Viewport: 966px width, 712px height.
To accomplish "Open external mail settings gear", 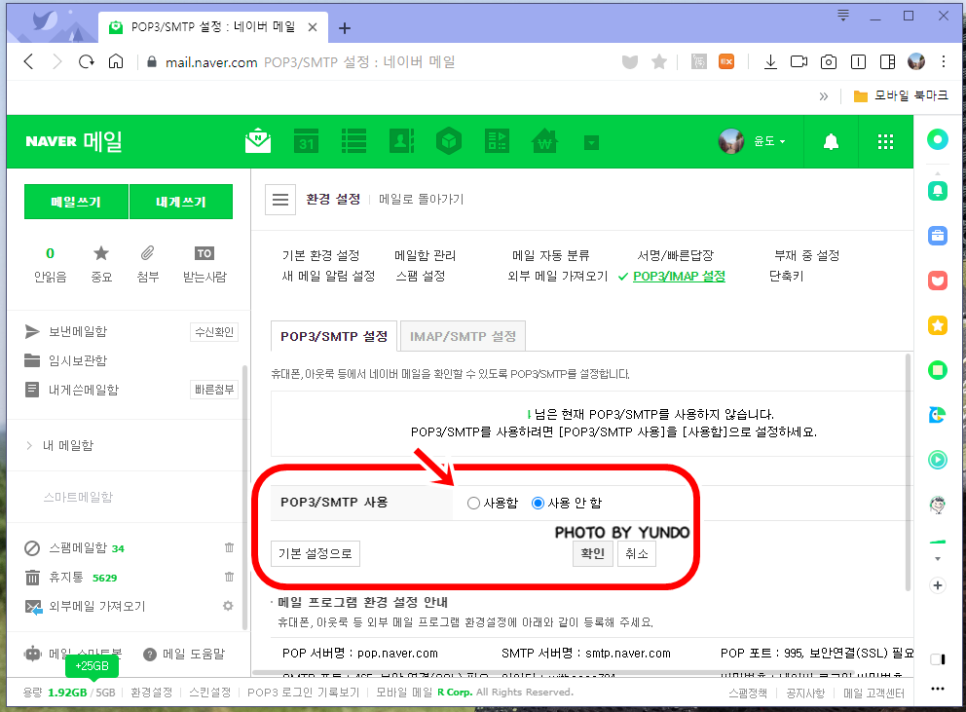I will click(x=228, y=606).
